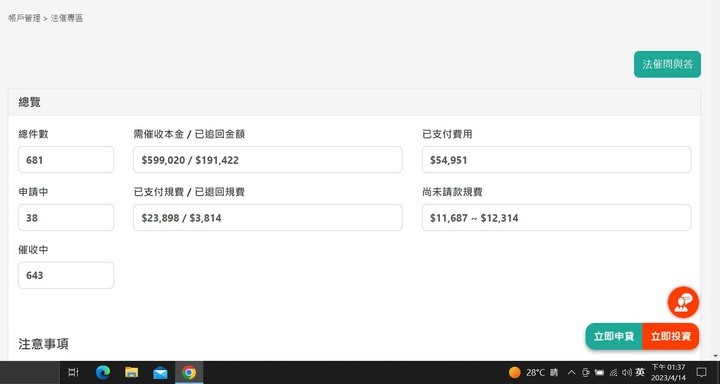Open File Explorer from the taskbar

[x=131, y=373]
